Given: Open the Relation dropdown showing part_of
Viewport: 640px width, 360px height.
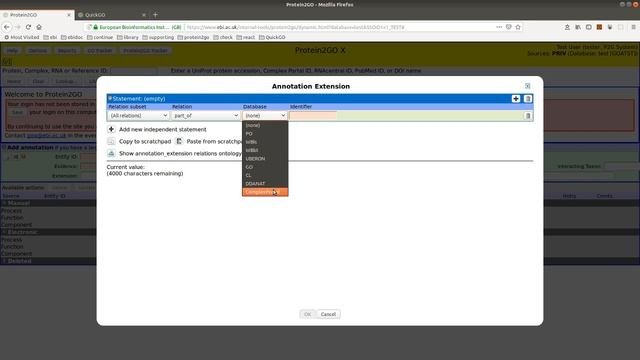Looking at the screenshot, I should pos(205,116).
